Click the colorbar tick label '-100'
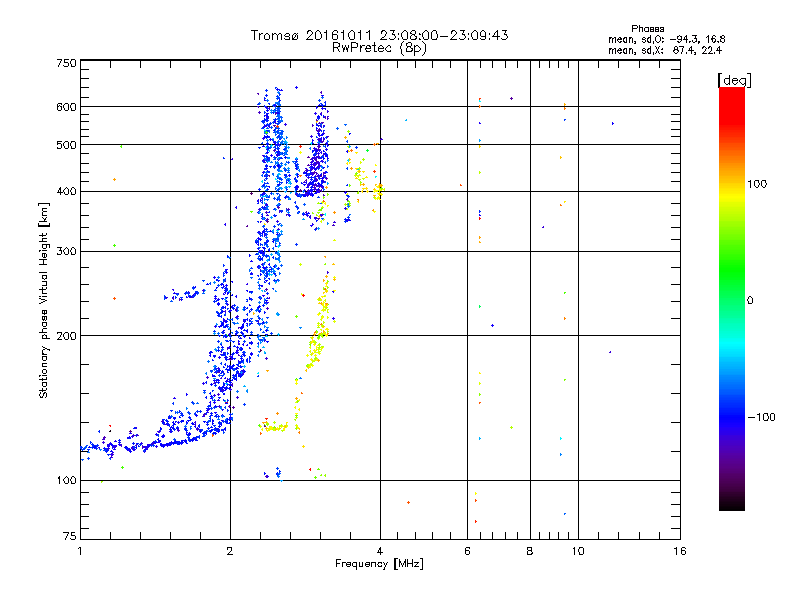800x600 pixels. coord(761,417)
